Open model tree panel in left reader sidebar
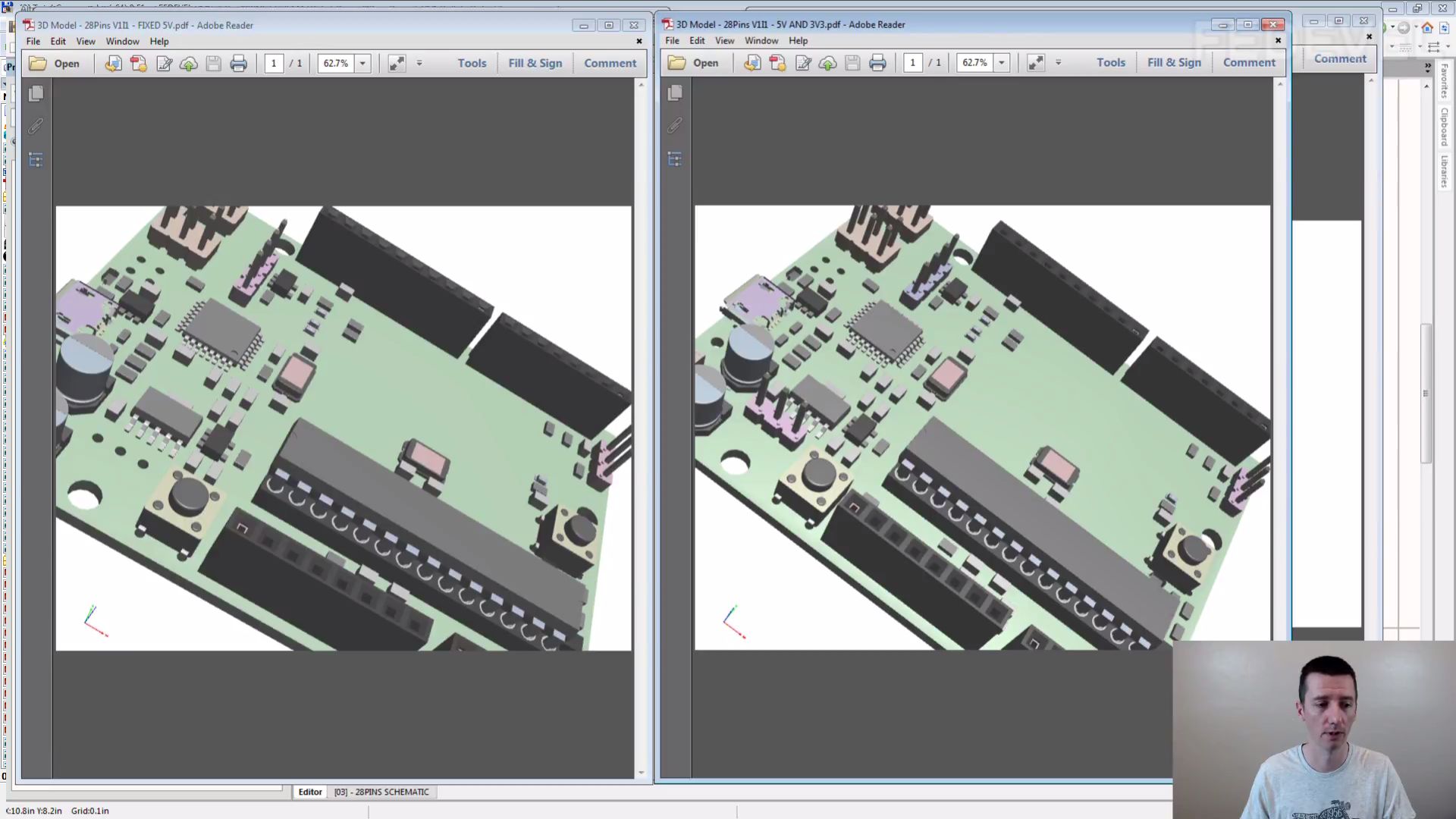Viewport: 1456px width, 819px height. pyautogui.click(x=36, y=160)
